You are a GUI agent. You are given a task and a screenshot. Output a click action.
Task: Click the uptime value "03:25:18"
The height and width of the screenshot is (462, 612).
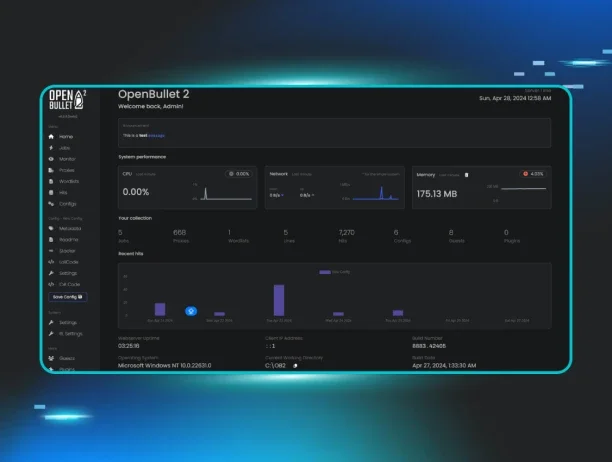(129, 346)
